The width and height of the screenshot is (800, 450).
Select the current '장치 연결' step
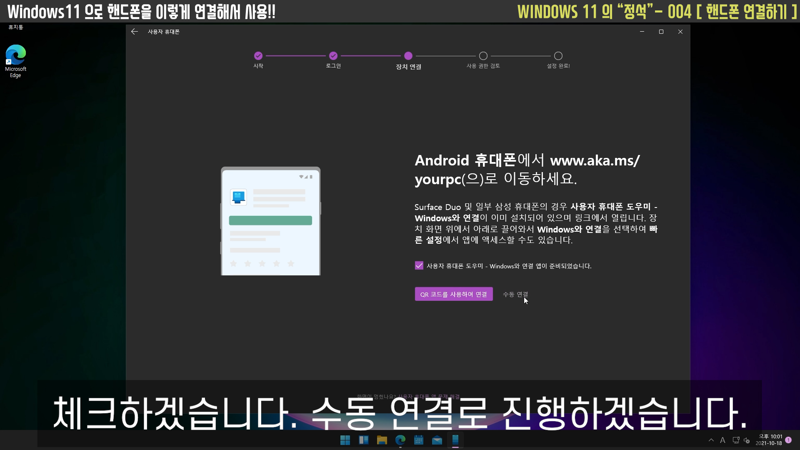[408, 56]
